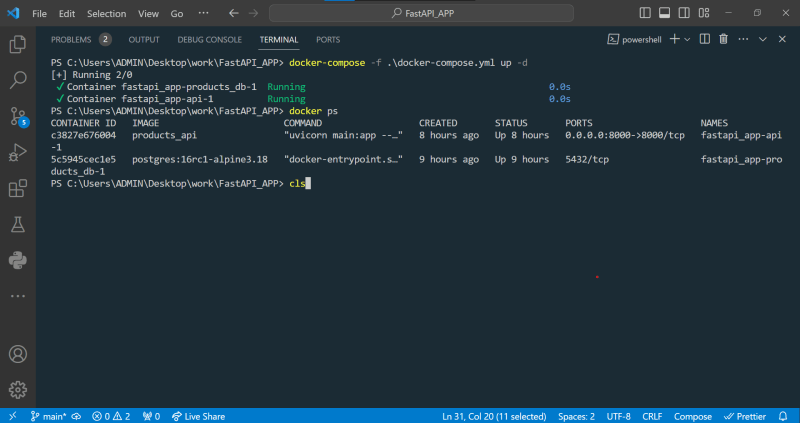
Task: Open the Go menu
Action: click(177, 14)
